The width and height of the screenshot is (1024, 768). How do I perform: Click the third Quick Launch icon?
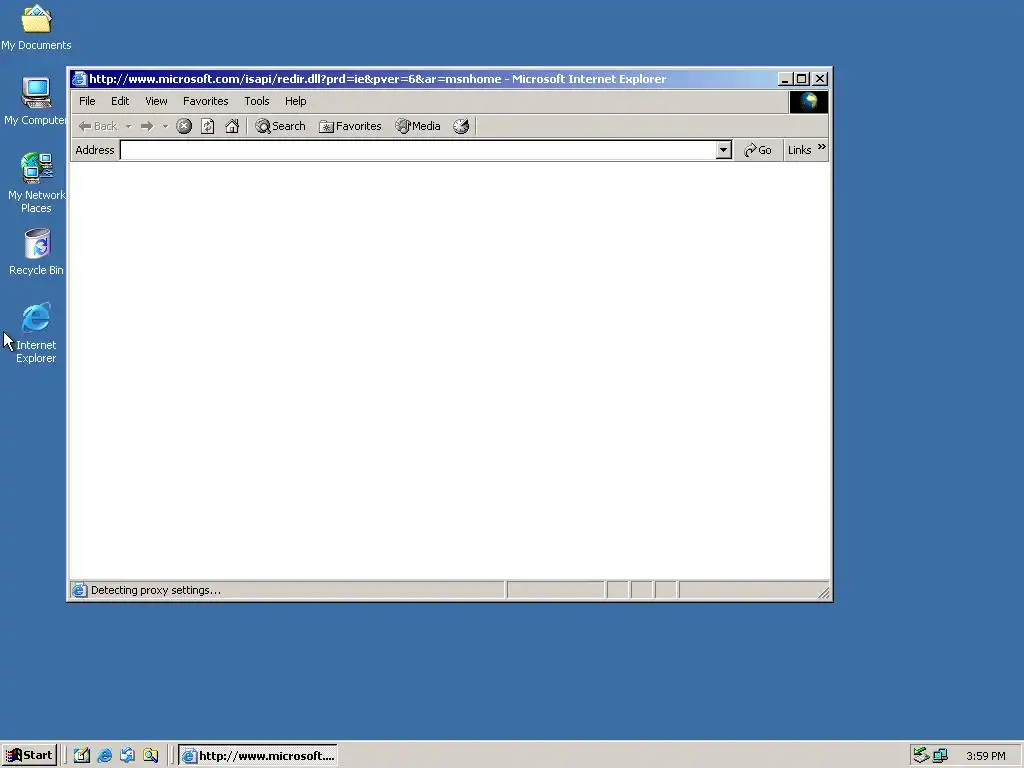click(127, 756)
